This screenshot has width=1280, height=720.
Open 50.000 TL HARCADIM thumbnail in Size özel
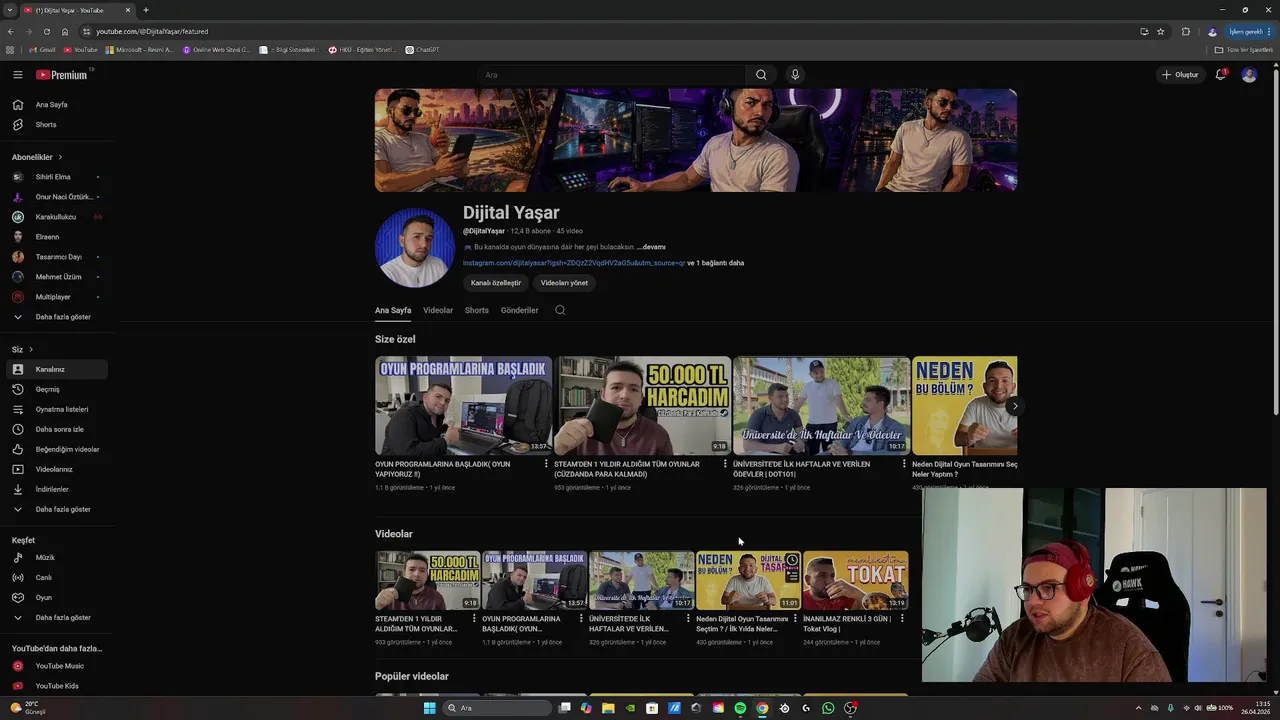[x=643, y=406]
